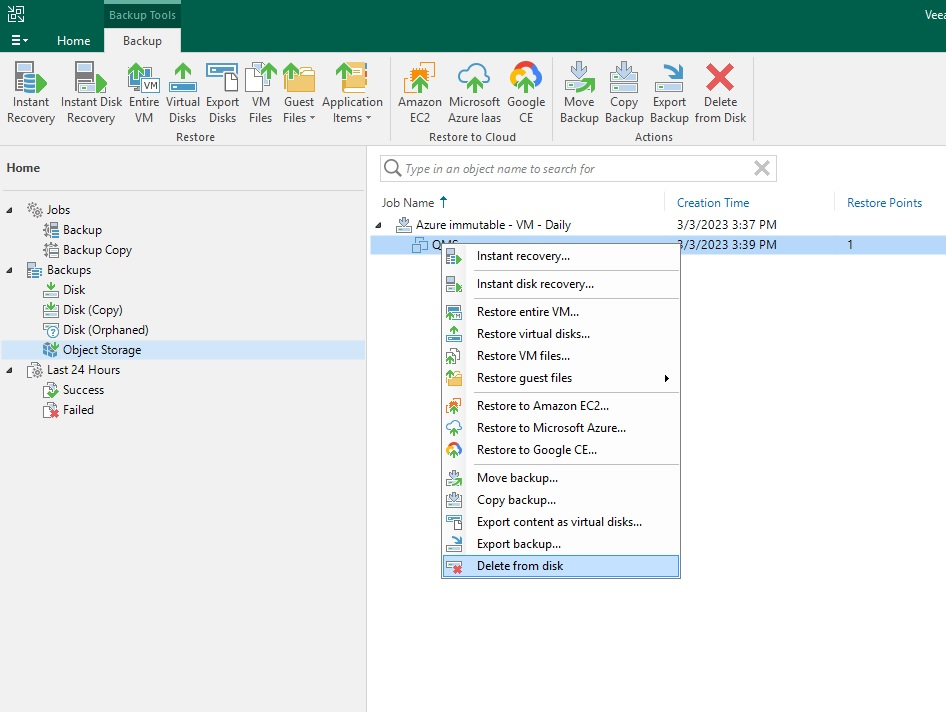
Task: Select Backup under Jobs in tree
Action: pyautogui.click(x=82, y=230)
